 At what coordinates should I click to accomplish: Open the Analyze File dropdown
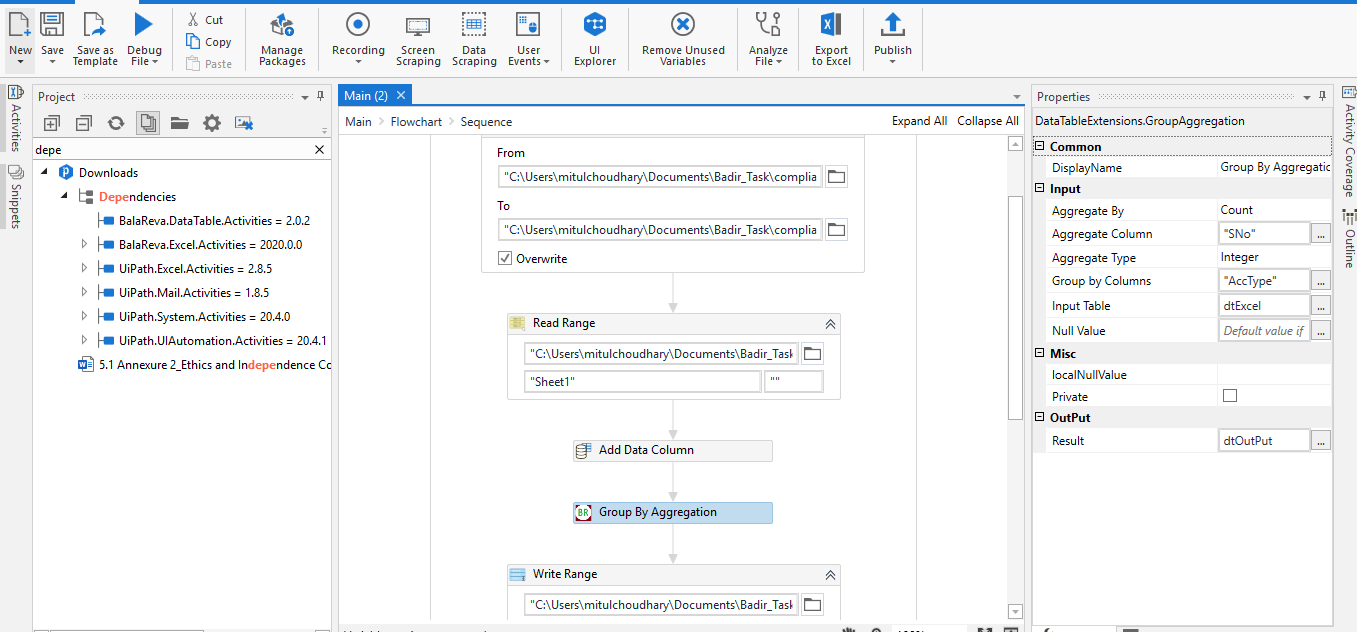(x=778, y=62)
